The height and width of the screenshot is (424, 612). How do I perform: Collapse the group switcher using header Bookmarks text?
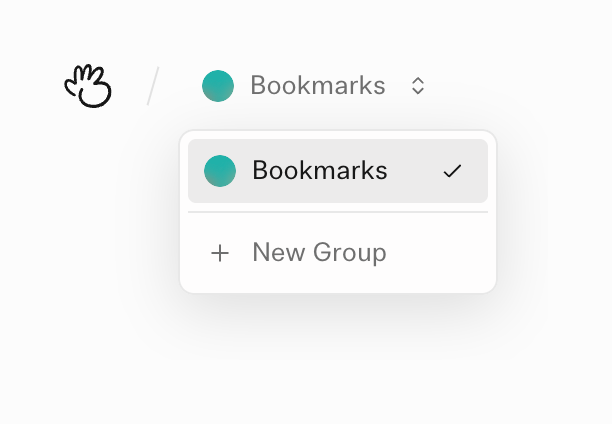coord(317,86)
